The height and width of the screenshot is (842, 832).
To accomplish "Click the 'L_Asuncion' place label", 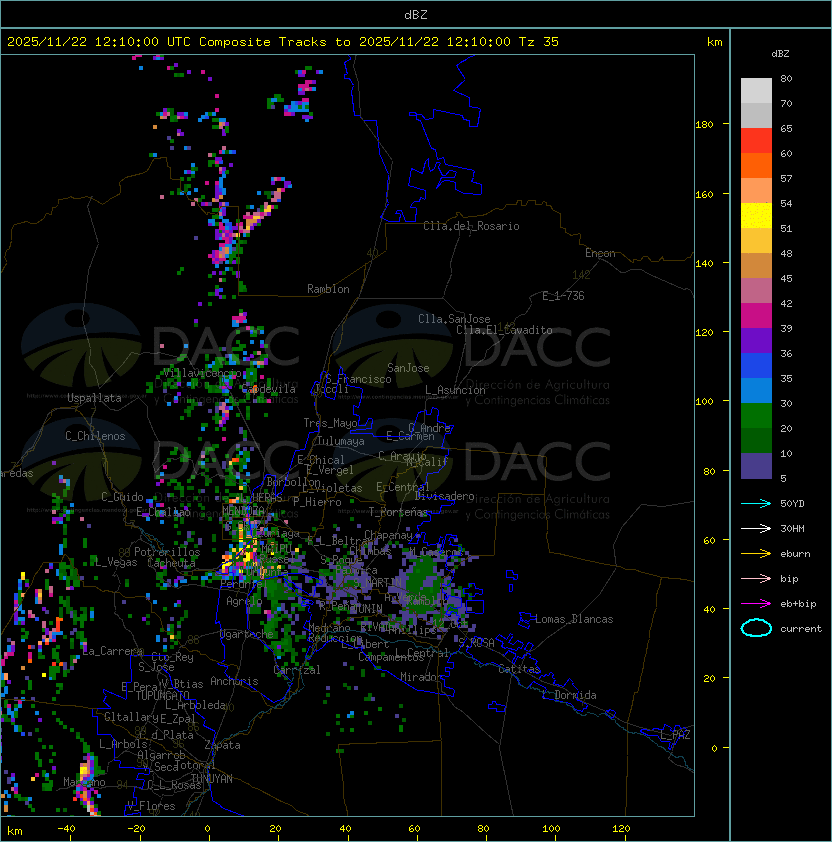I will coord(455,390).
